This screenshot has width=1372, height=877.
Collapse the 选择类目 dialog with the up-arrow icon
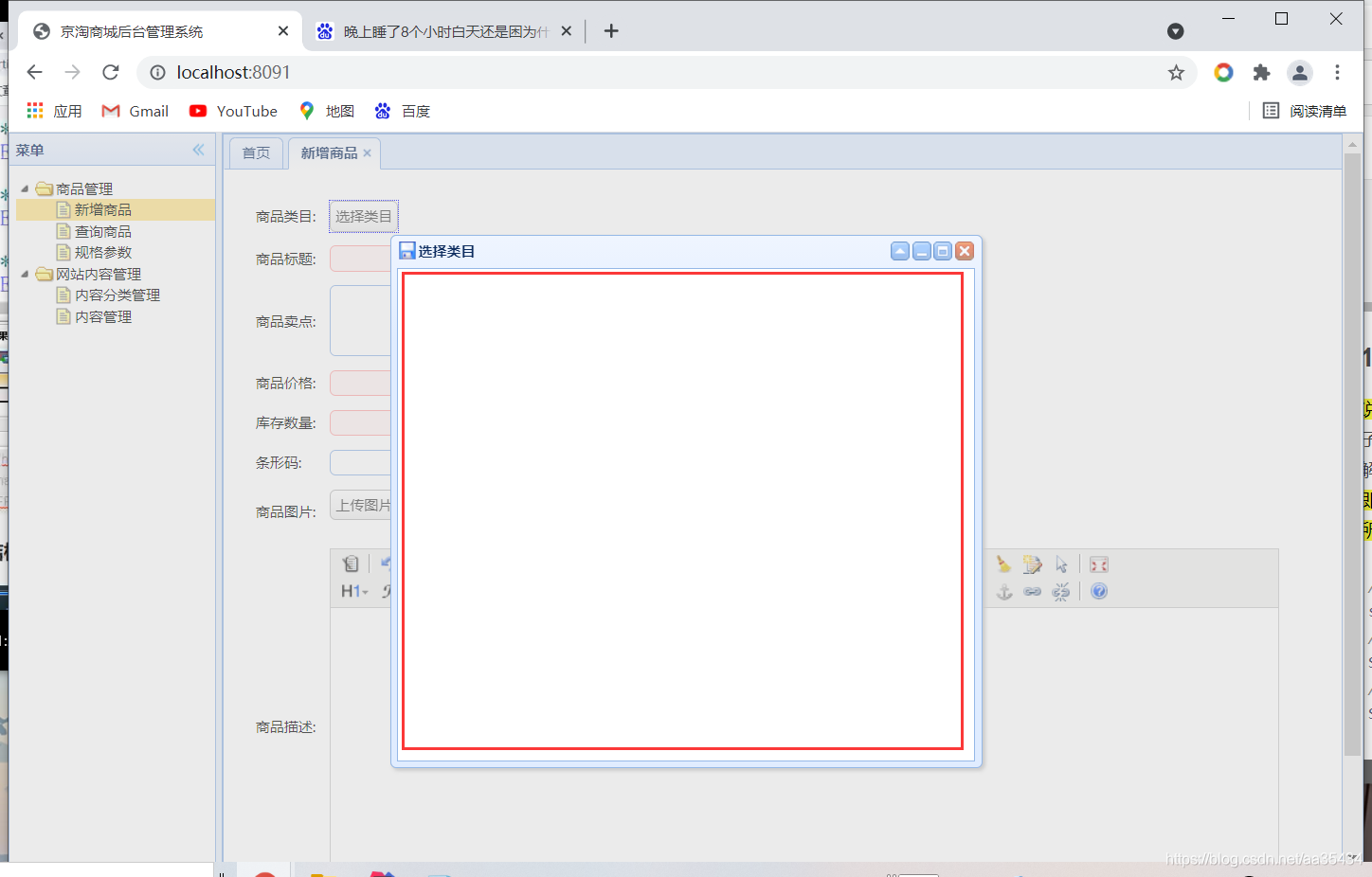click(900, 251)
